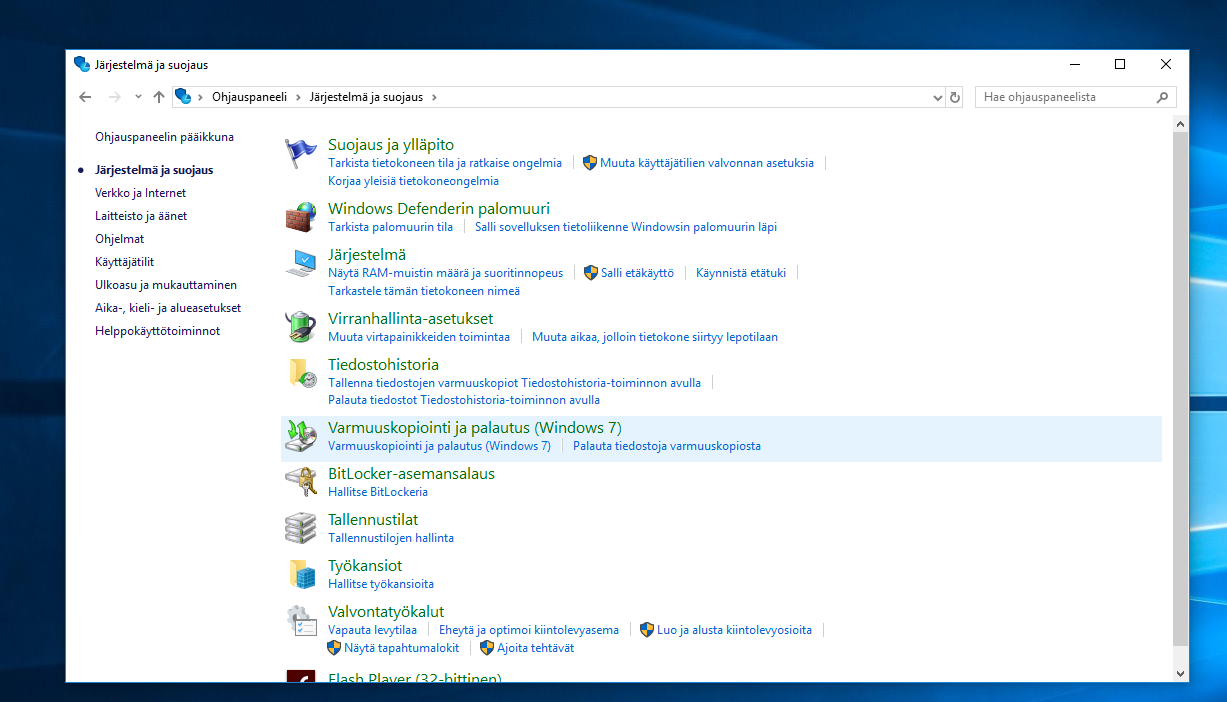Select Laitteisto ja äänet in sidebar
The width and height of the screenshot is (1227, 702).
coord(141,216)
